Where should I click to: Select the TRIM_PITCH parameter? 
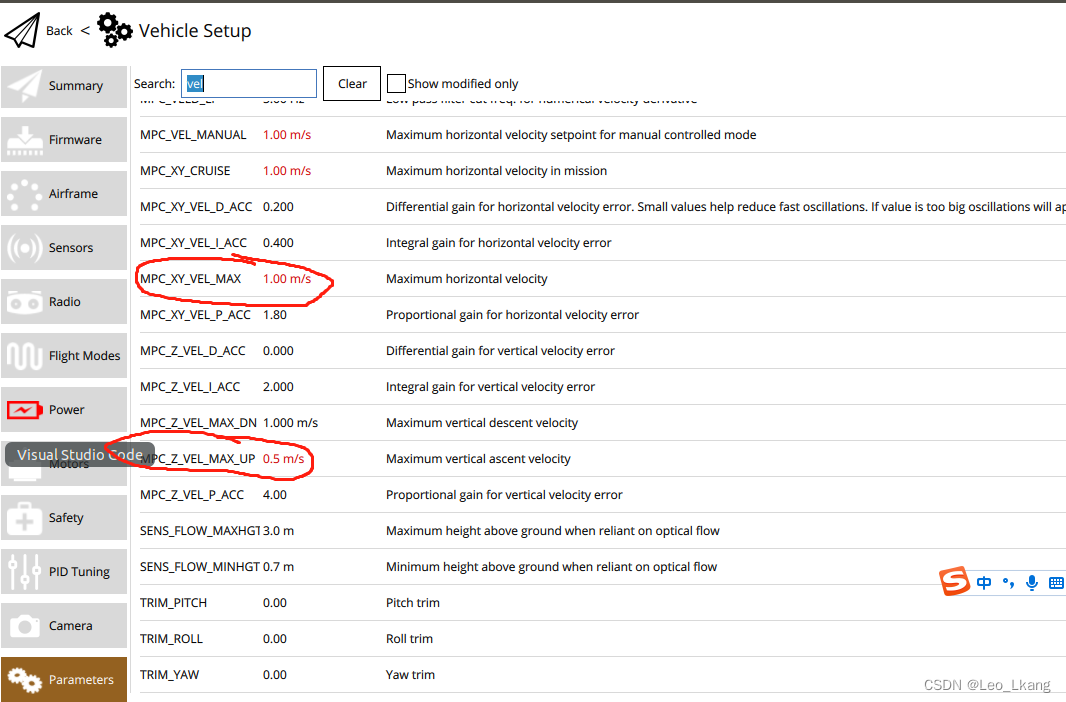pyautogui.click(x=173, y=603)
